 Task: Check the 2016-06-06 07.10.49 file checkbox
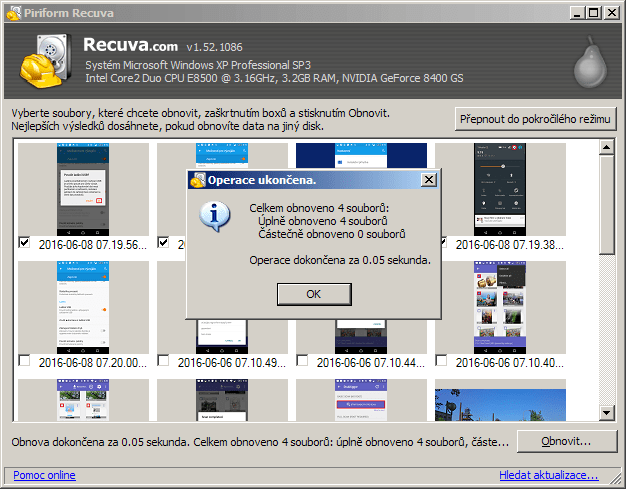click(163, 360)
